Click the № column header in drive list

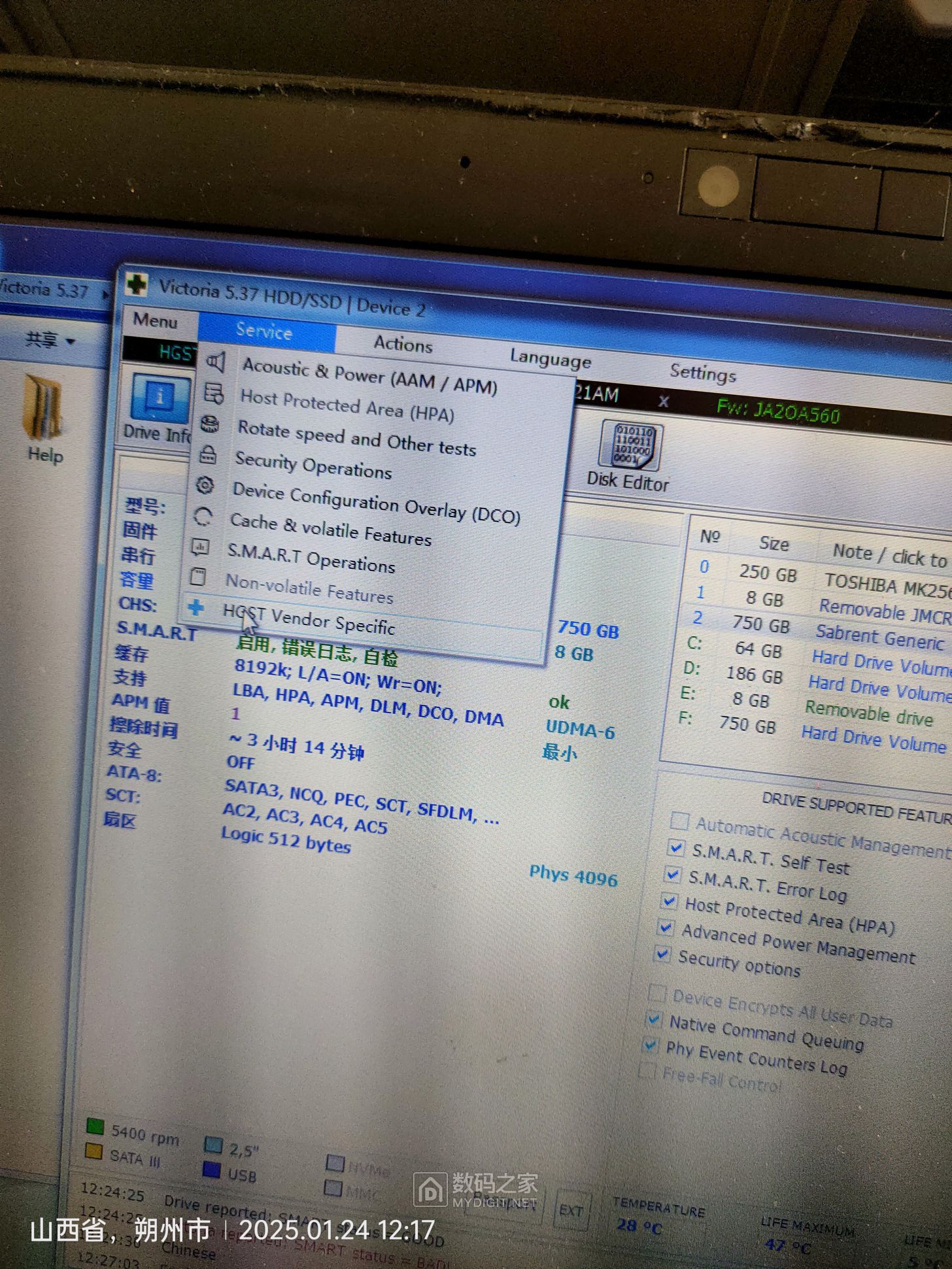[709, 537]
